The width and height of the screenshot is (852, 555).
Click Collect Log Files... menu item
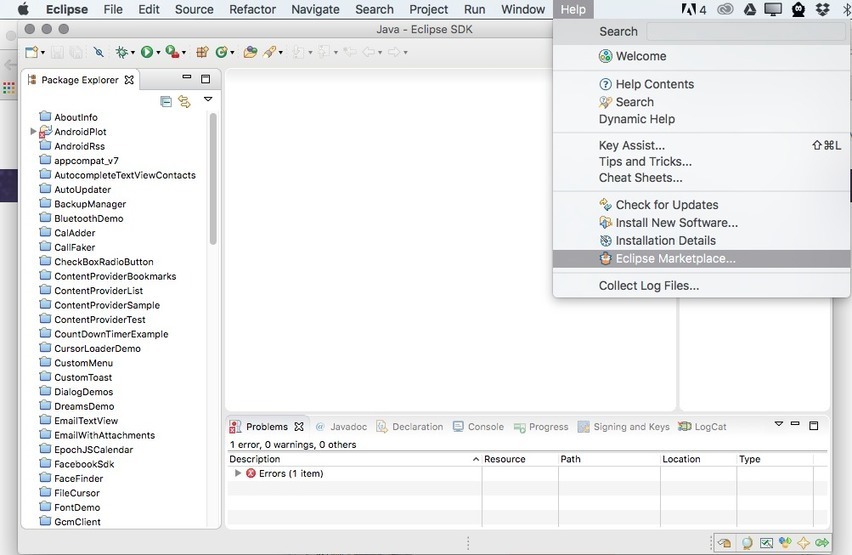(x=701, y=286)
